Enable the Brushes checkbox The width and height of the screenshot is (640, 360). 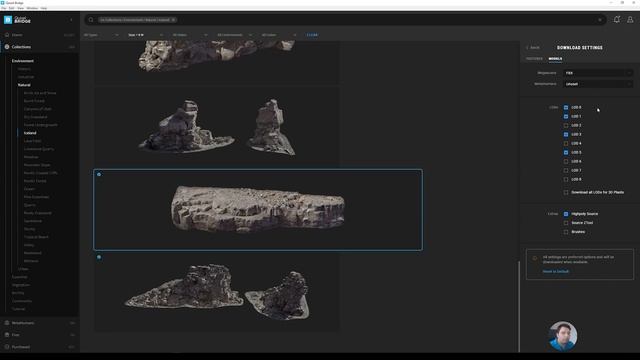click(x=566, y=232)
